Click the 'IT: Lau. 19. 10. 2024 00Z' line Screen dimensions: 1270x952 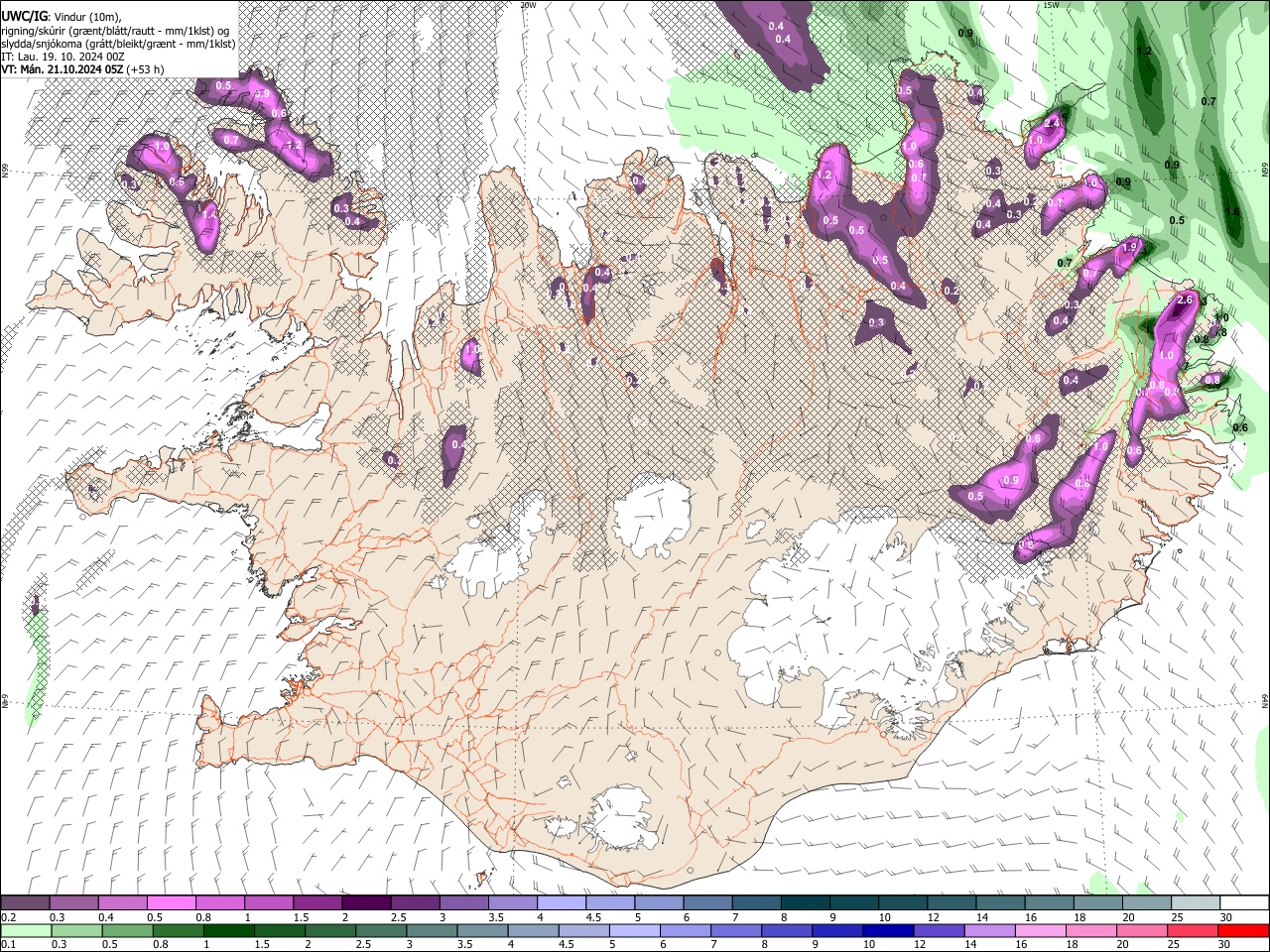click(x=63, y=57)
